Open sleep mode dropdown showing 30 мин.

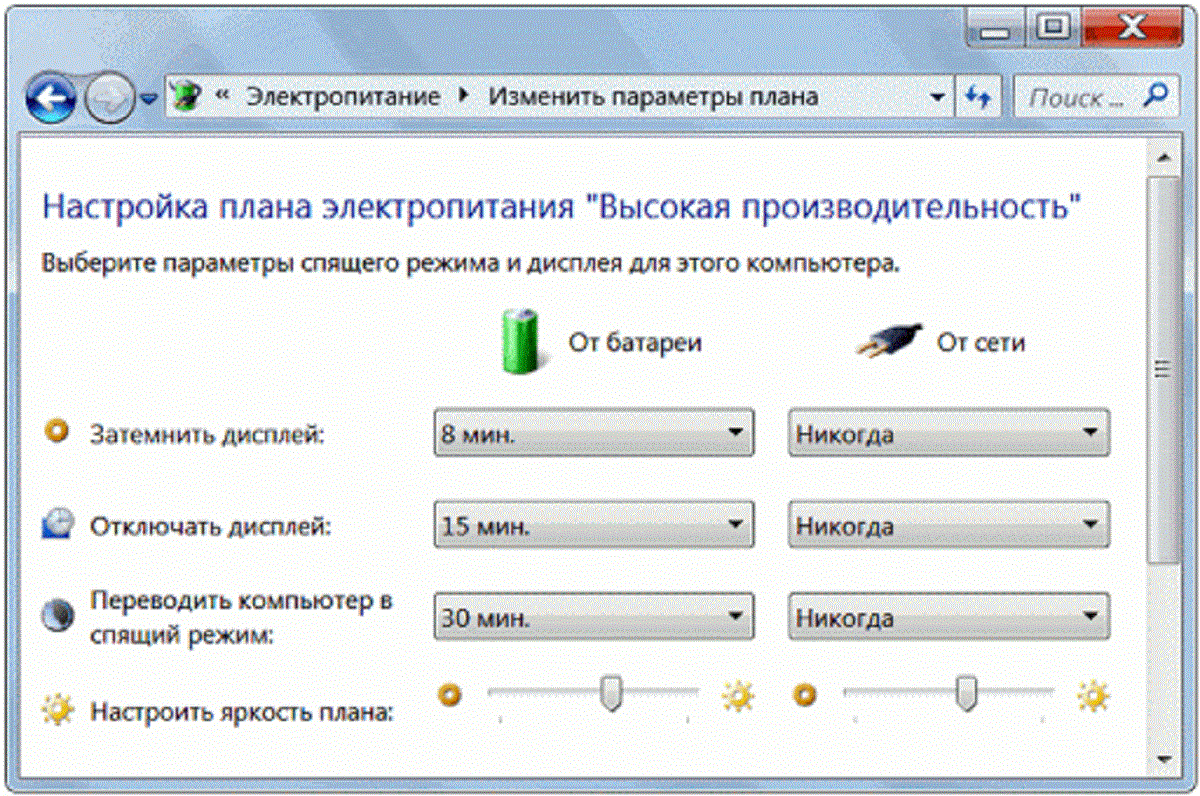(593, 617)
